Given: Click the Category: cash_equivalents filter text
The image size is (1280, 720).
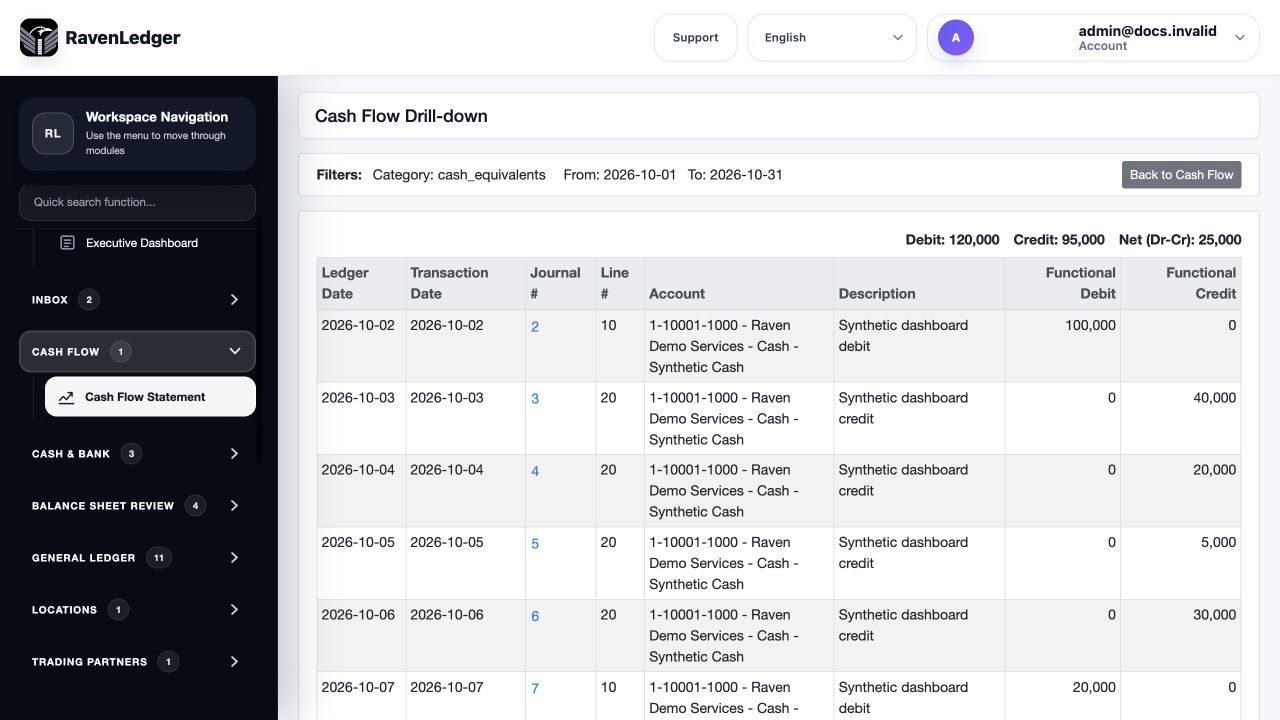Looking at the screenshot, I should pyautogui.click(x=459, y=175).
